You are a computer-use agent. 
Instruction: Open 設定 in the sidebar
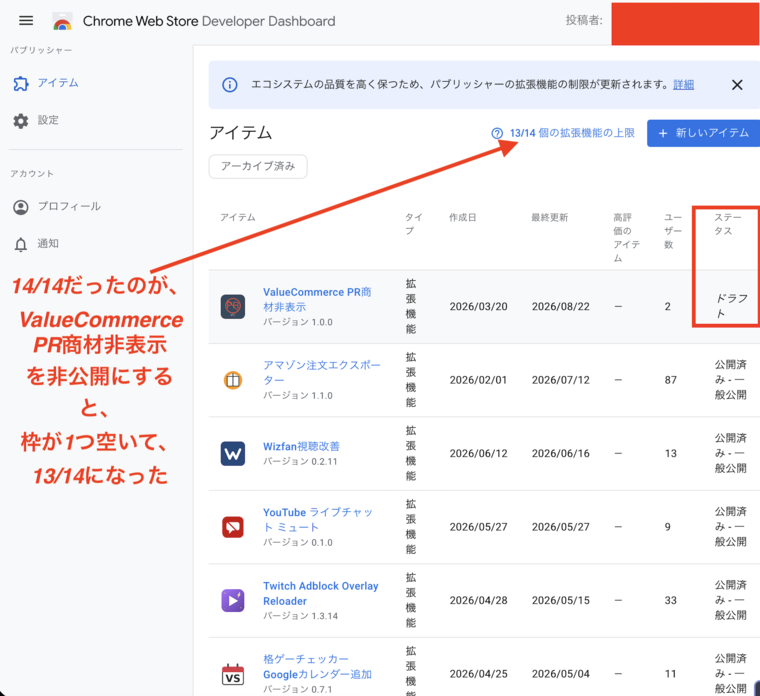(48, 120)
